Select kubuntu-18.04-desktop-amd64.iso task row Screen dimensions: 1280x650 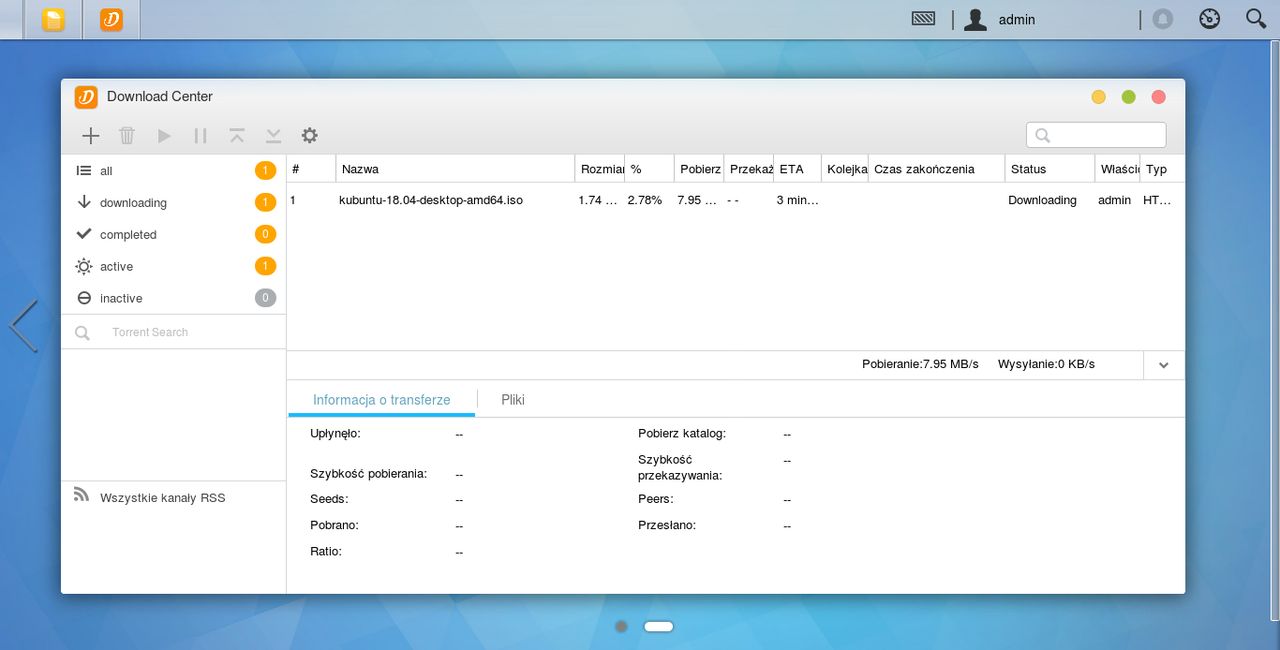tap(736, 200)
